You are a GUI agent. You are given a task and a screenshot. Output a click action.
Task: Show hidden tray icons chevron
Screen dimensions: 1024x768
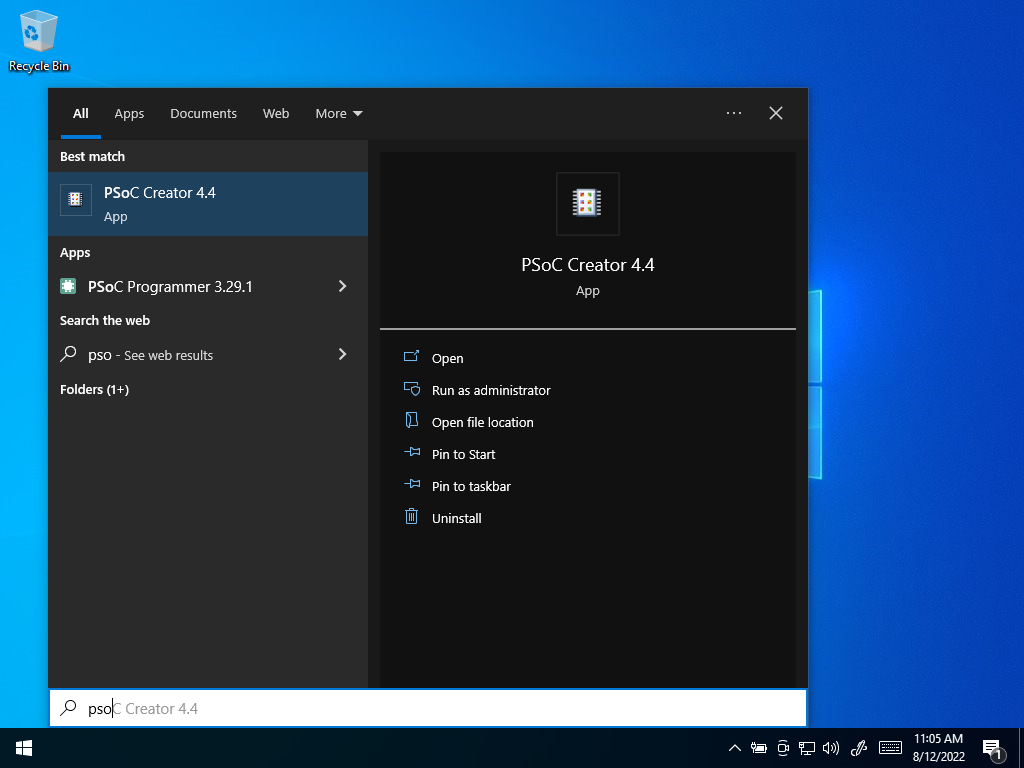pyautogui.click(x=735, y=748)
